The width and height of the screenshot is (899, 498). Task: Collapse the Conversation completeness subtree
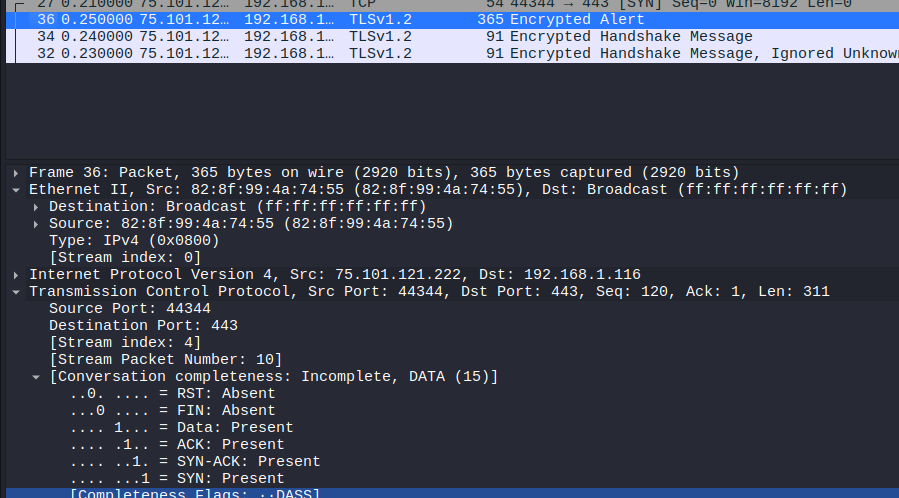click(37, 376)
